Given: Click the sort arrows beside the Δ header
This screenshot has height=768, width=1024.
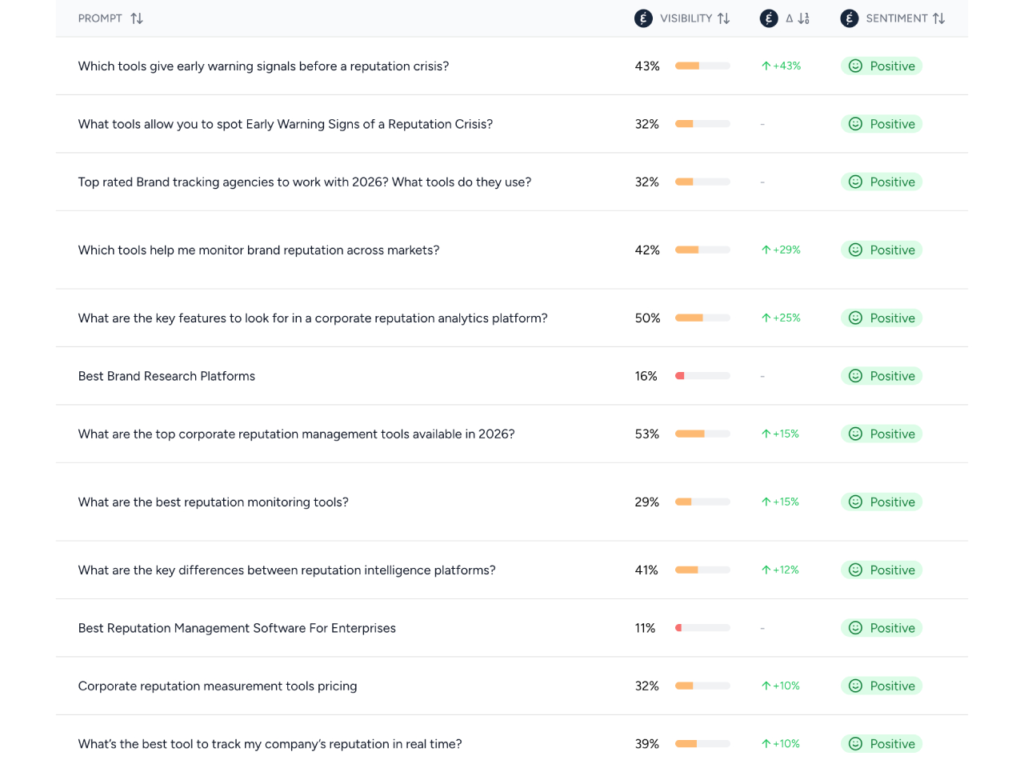Looking at the screenshot, I should coord(803,18).
